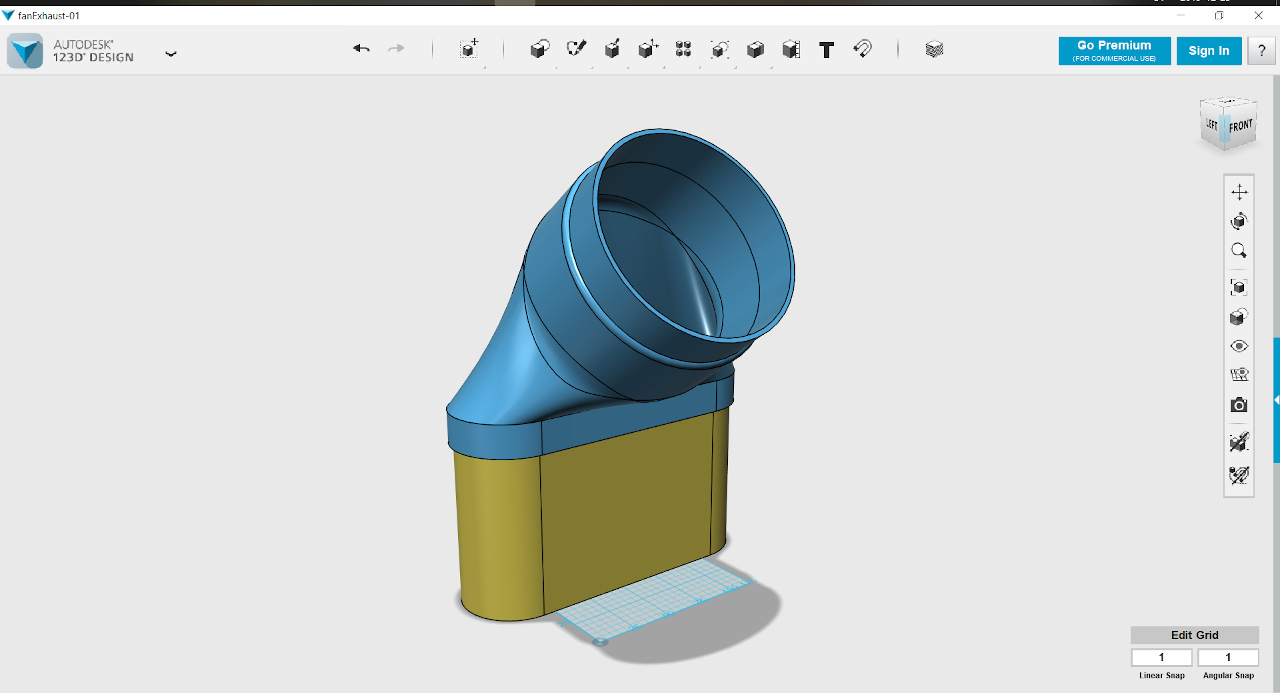Select the Pan navigation tool
The width and height of the screenshot is (1280, 693).
click(1239, 192)
